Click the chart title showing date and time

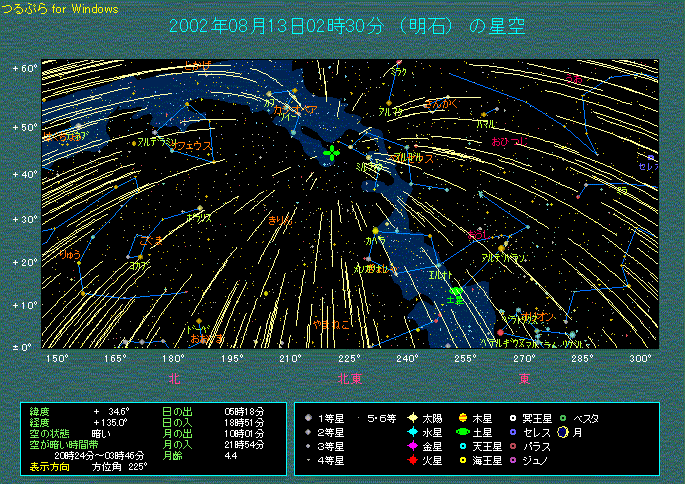[x=347, y=26]
